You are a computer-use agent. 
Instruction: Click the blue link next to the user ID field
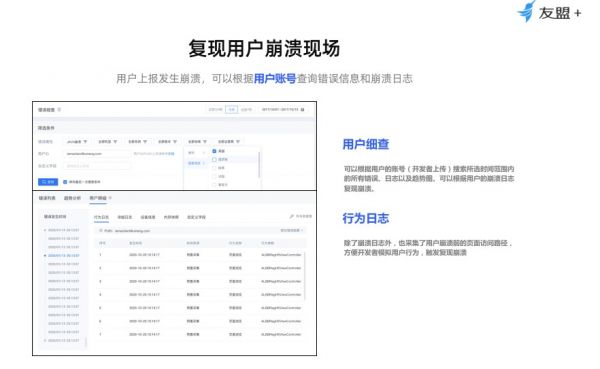(154, 154)
